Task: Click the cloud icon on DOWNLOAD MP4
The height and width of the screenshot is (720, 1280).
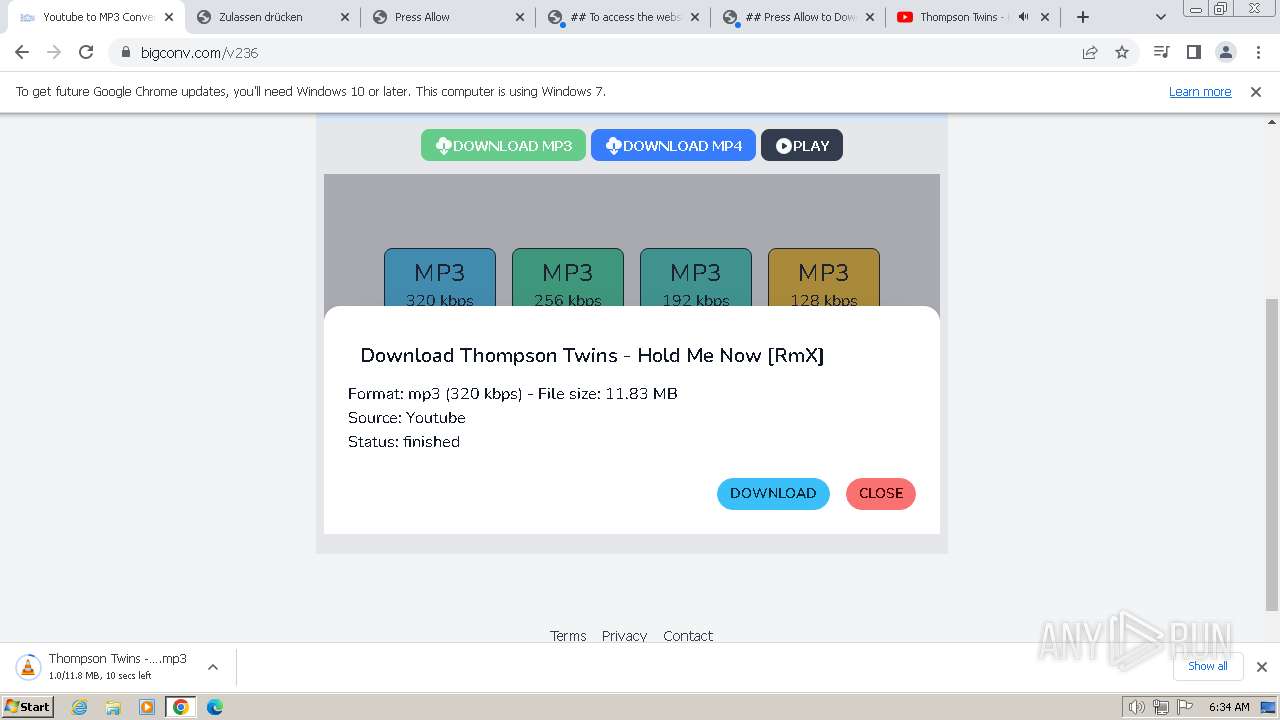Action: point(614,146)
